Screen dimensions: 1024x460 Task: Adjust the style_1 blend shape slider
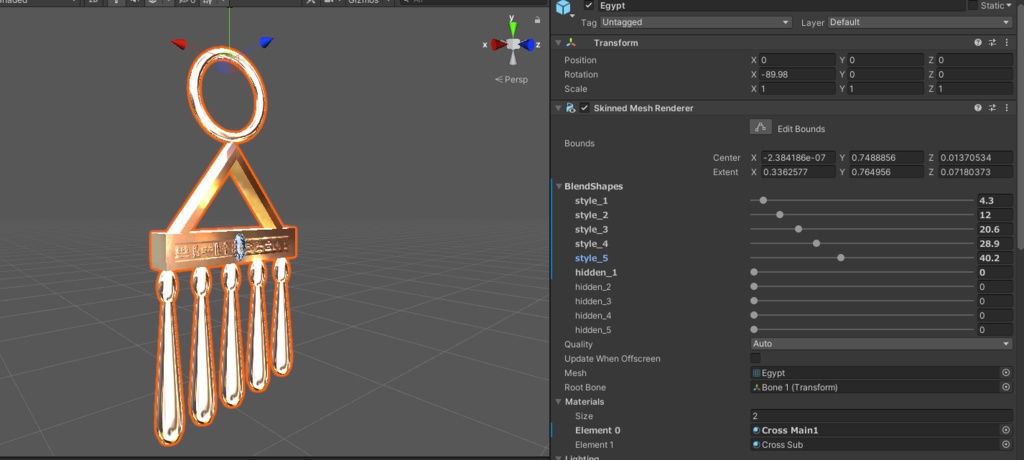click(862, 201)
